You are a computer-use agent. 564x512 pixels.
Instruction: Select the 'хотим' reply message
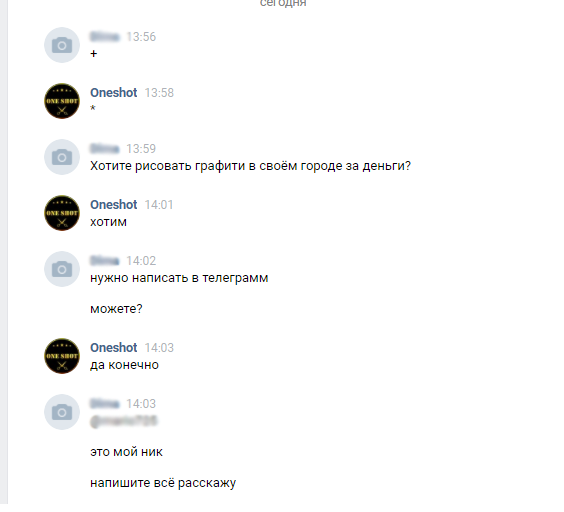[x=108, y=222]
